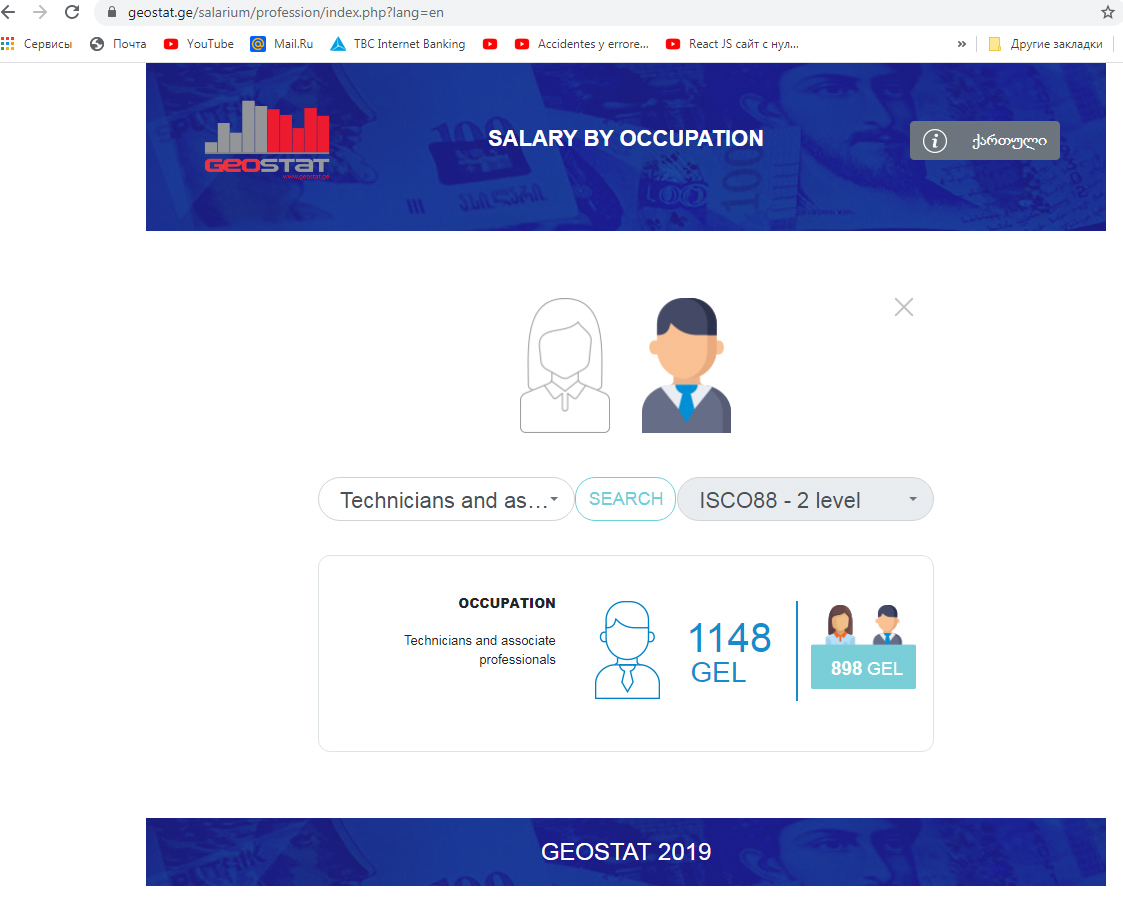Open the ISCO88 - 2 level dropdown

(x=805, y=500)
